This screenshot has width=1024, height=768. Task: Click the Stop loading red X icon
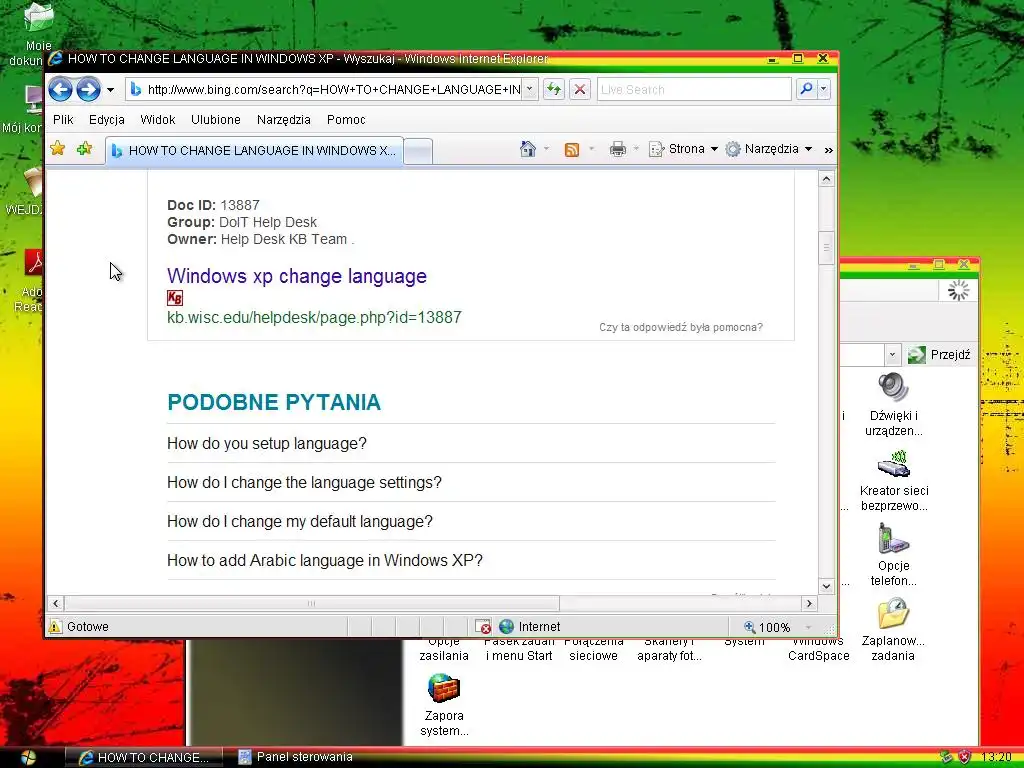(579, 89)
